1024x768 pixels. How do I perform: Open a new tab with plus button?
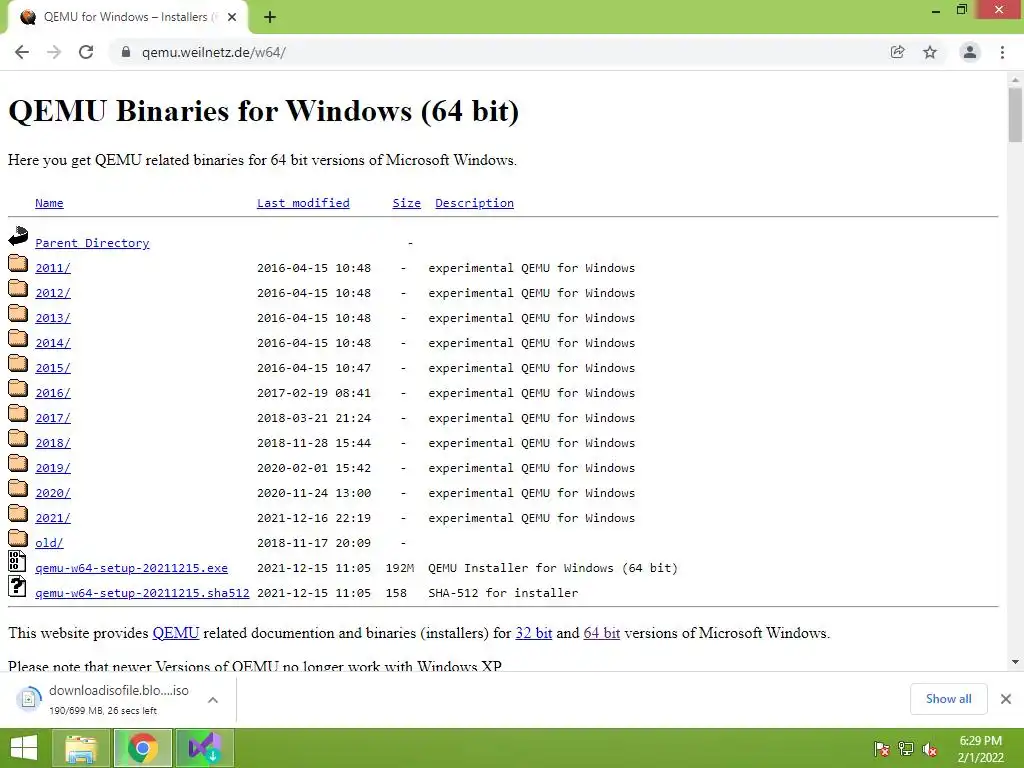coord(270,17)
